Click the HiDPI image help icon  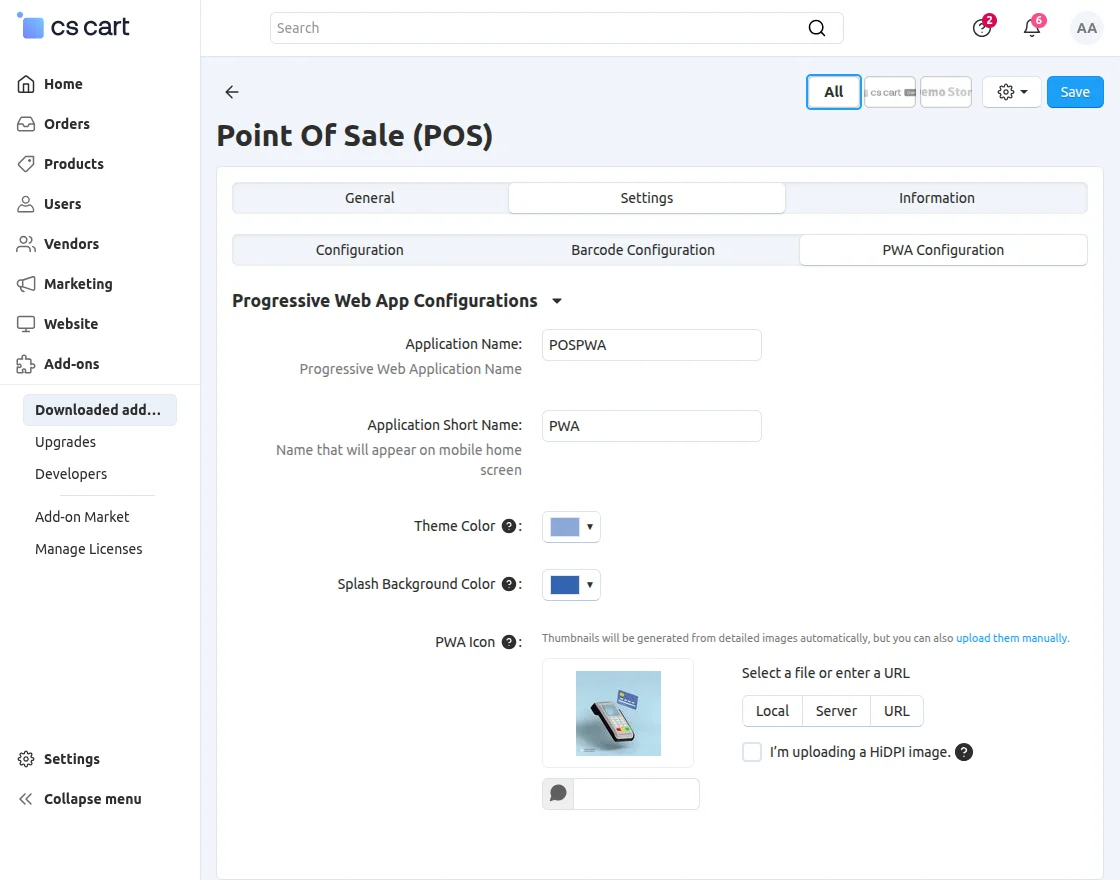click(964, 751)
